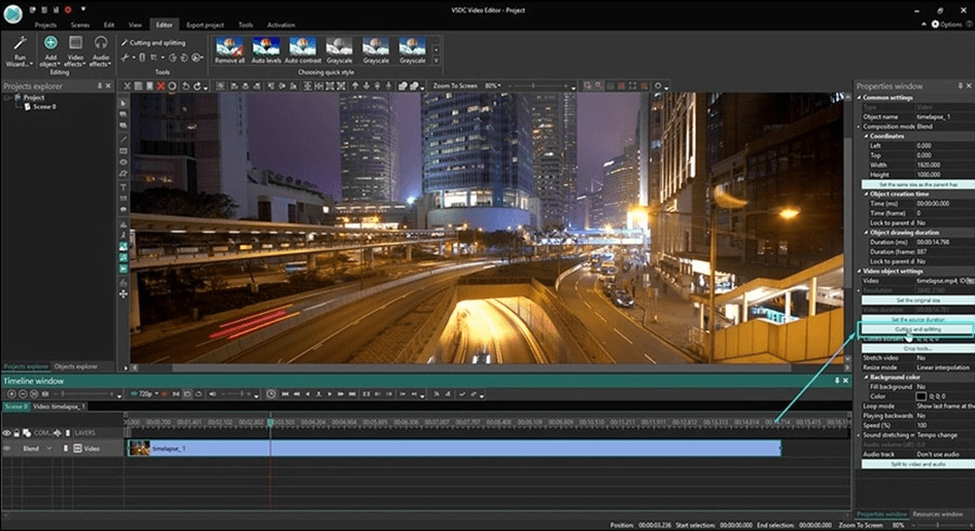This screenshot has height=531, width=975.
Task: Switch to the Resources window tab
Action: 938,514
